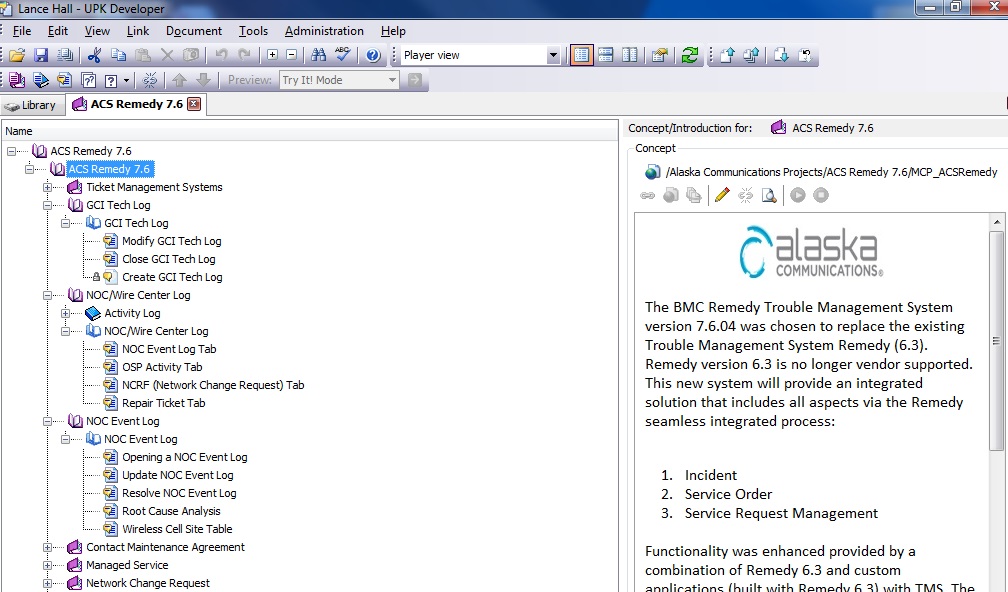Click the Link Topic icon
The image size is (1008, 592).
[x=64, y=80]
